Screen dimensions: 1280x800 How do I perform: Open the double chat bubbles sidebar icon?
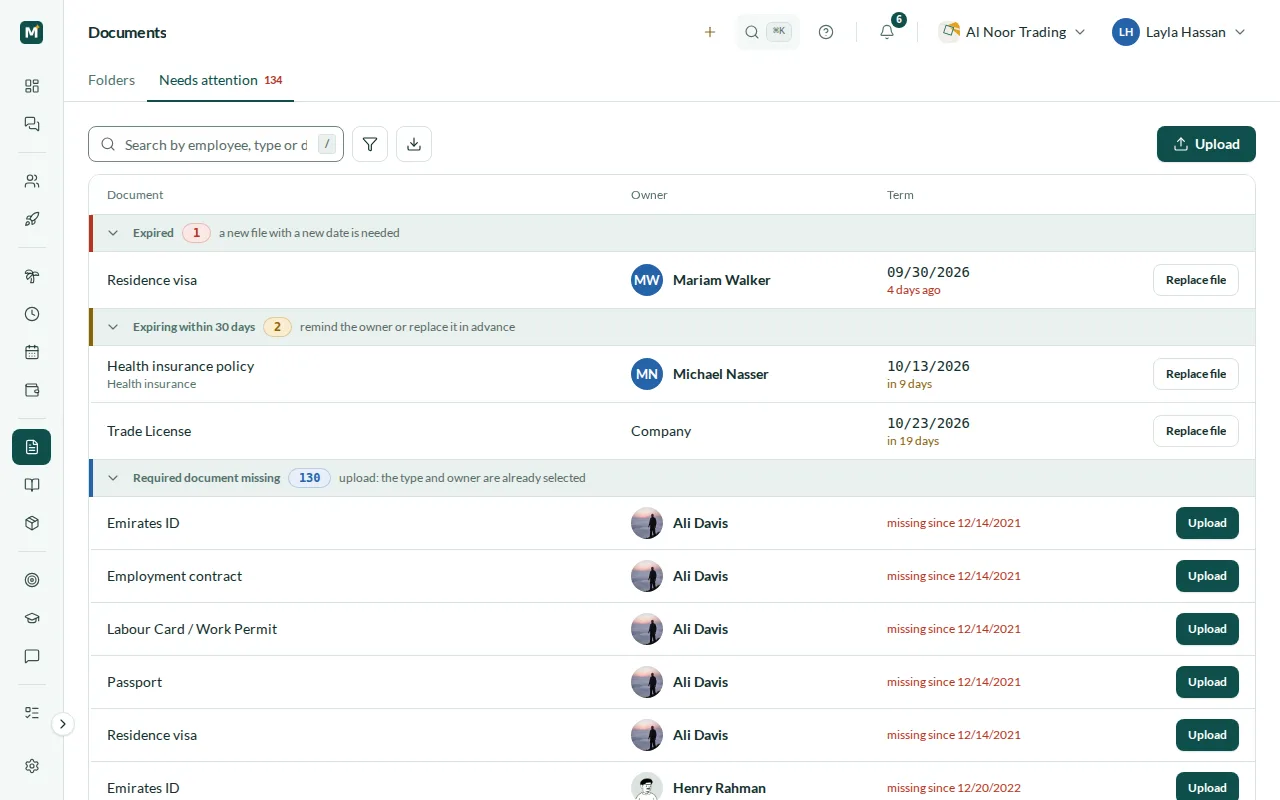(x=32, y=124)
